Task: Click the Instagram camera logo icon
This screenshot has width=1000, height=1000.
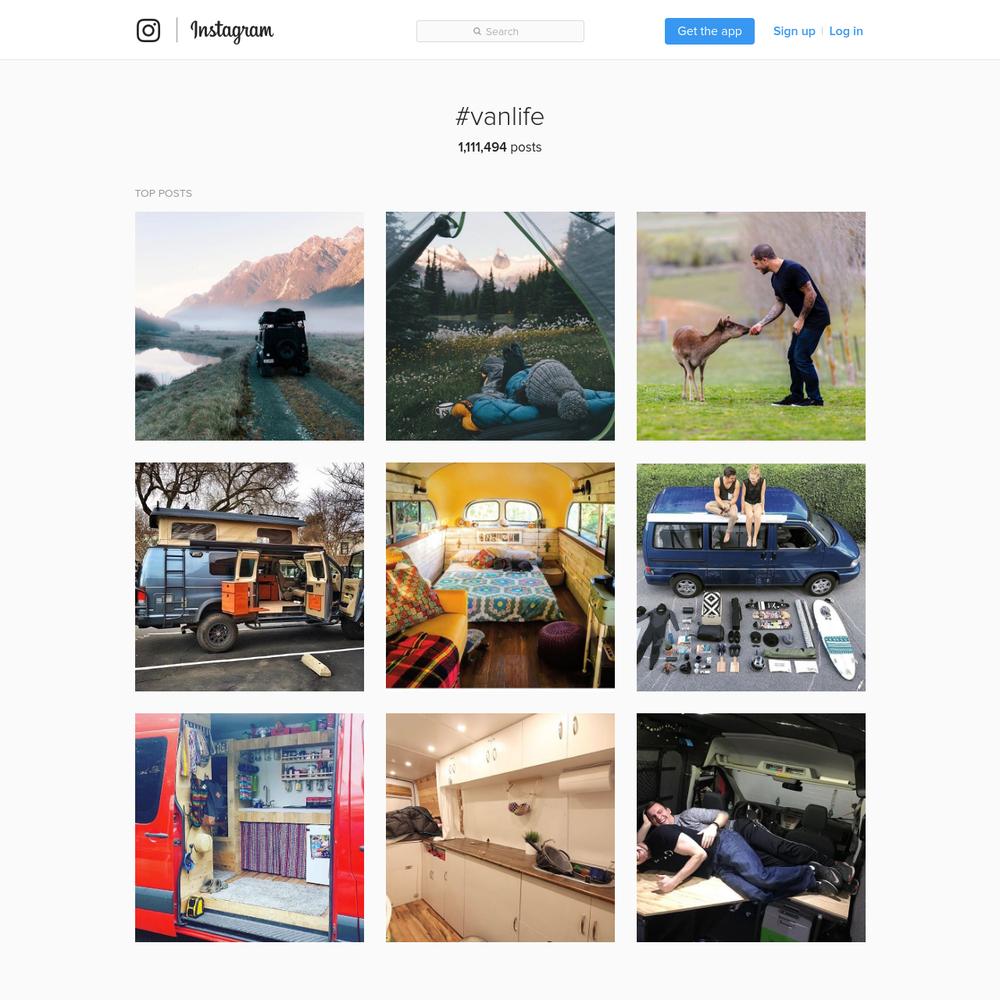Action: (x=148, y=31)
